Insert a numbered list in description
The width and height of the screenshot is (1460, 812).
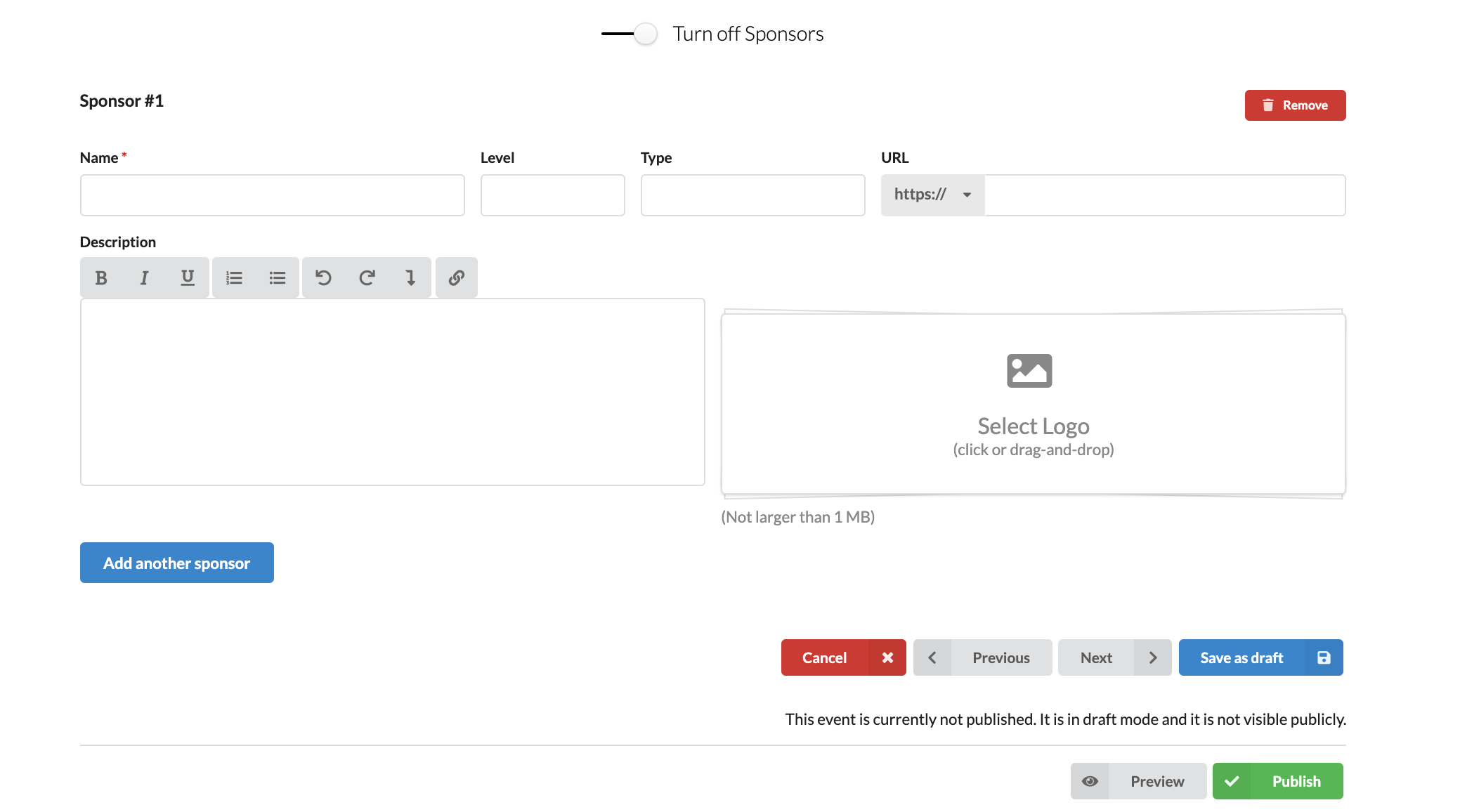[x=234, y=278]
